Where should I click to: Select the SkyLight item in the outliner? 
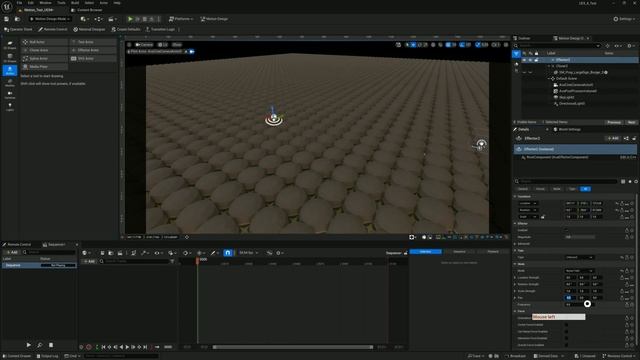(567, 97)
